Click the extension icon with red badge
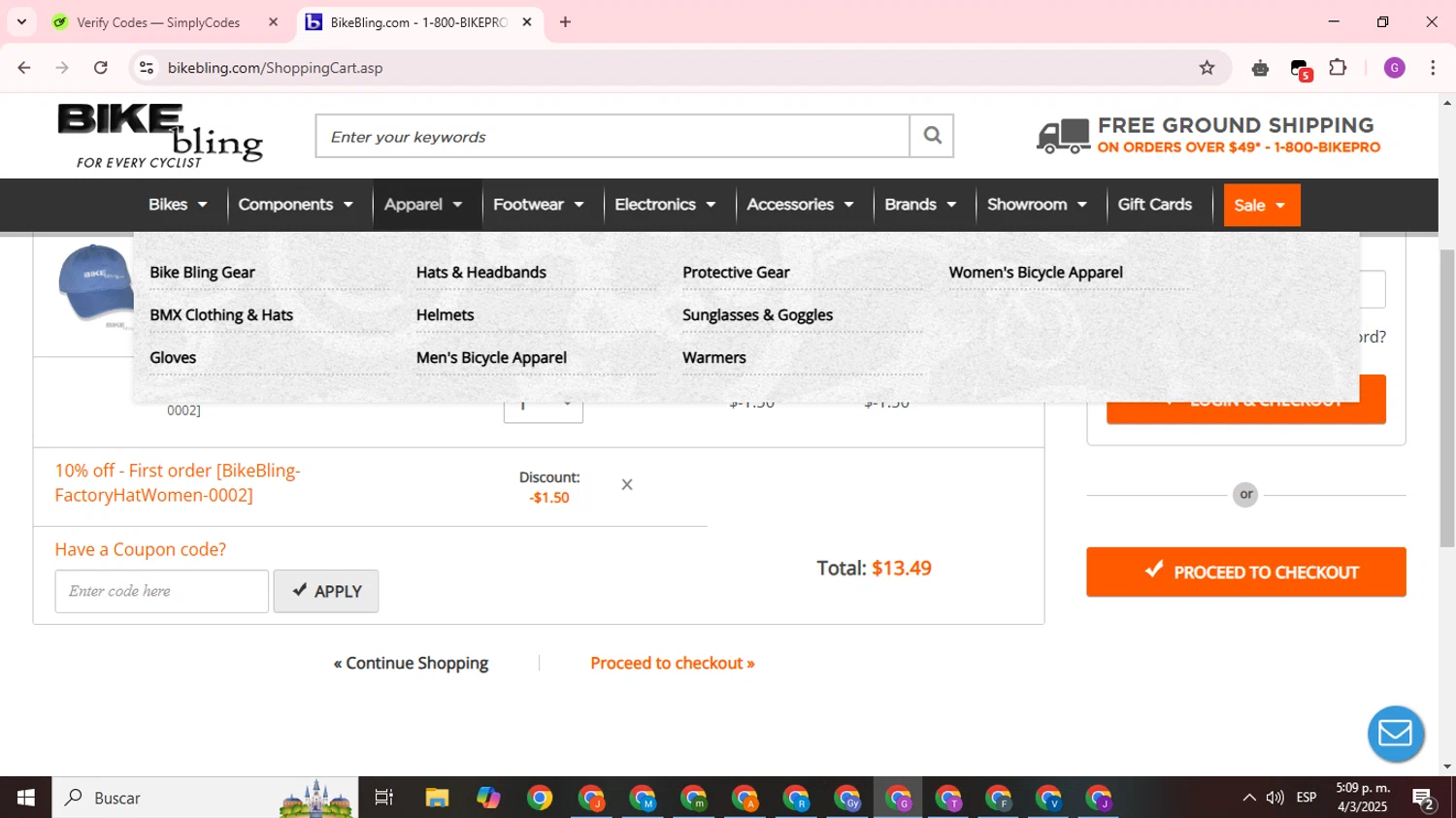 pos(1300,69)
